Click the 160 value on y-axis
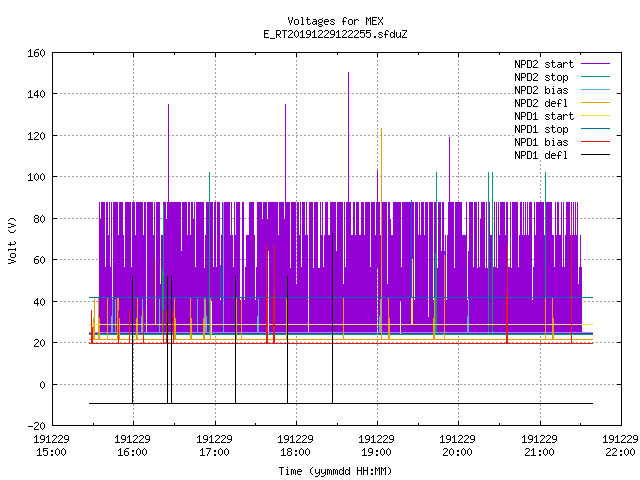 click(36, 53)
